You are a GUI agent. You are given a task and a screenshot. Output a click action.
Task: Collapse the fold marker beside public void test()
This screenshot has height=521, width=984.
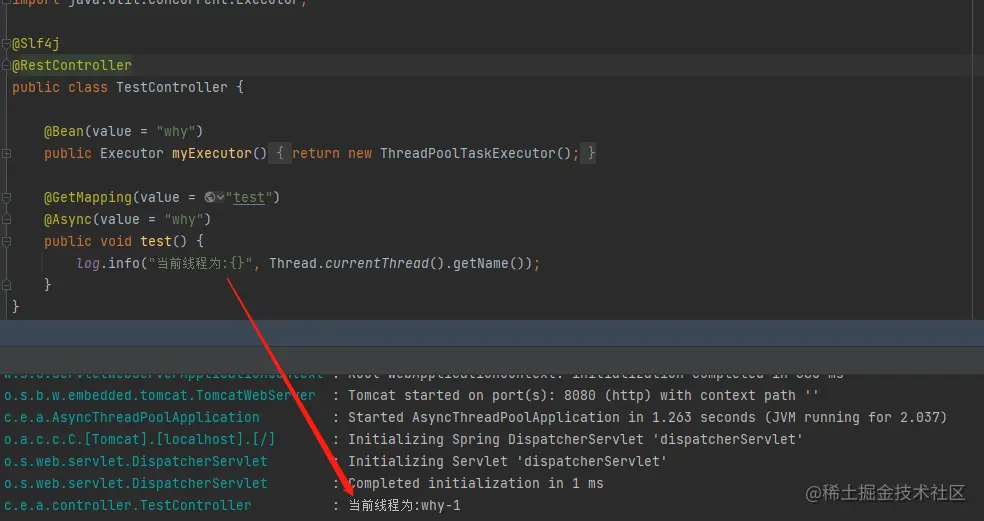6,241
